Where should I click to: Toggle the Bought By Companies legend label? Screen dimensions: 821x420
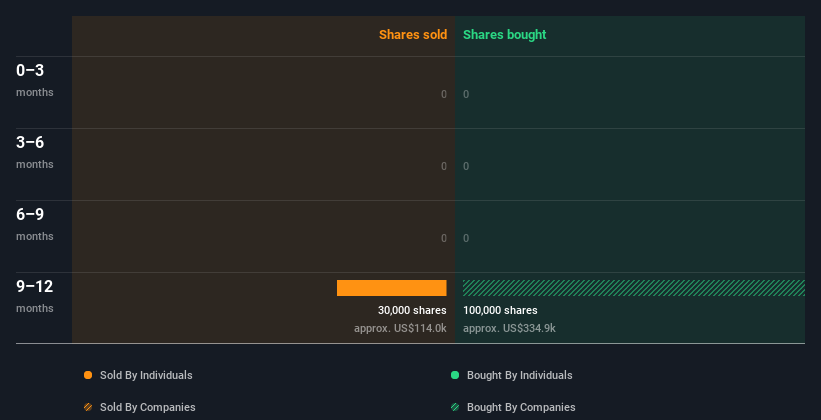(521, 407)
